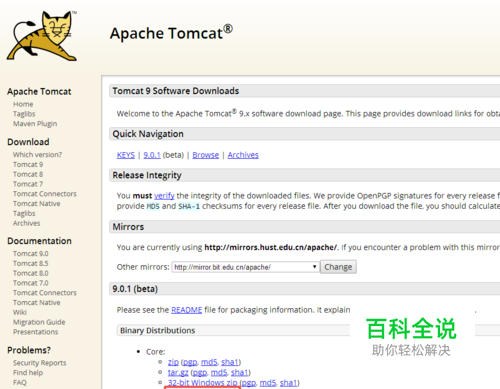500x389 pixels.
Task: Open Tomcat Native under Download
Action: pos(37,204)
